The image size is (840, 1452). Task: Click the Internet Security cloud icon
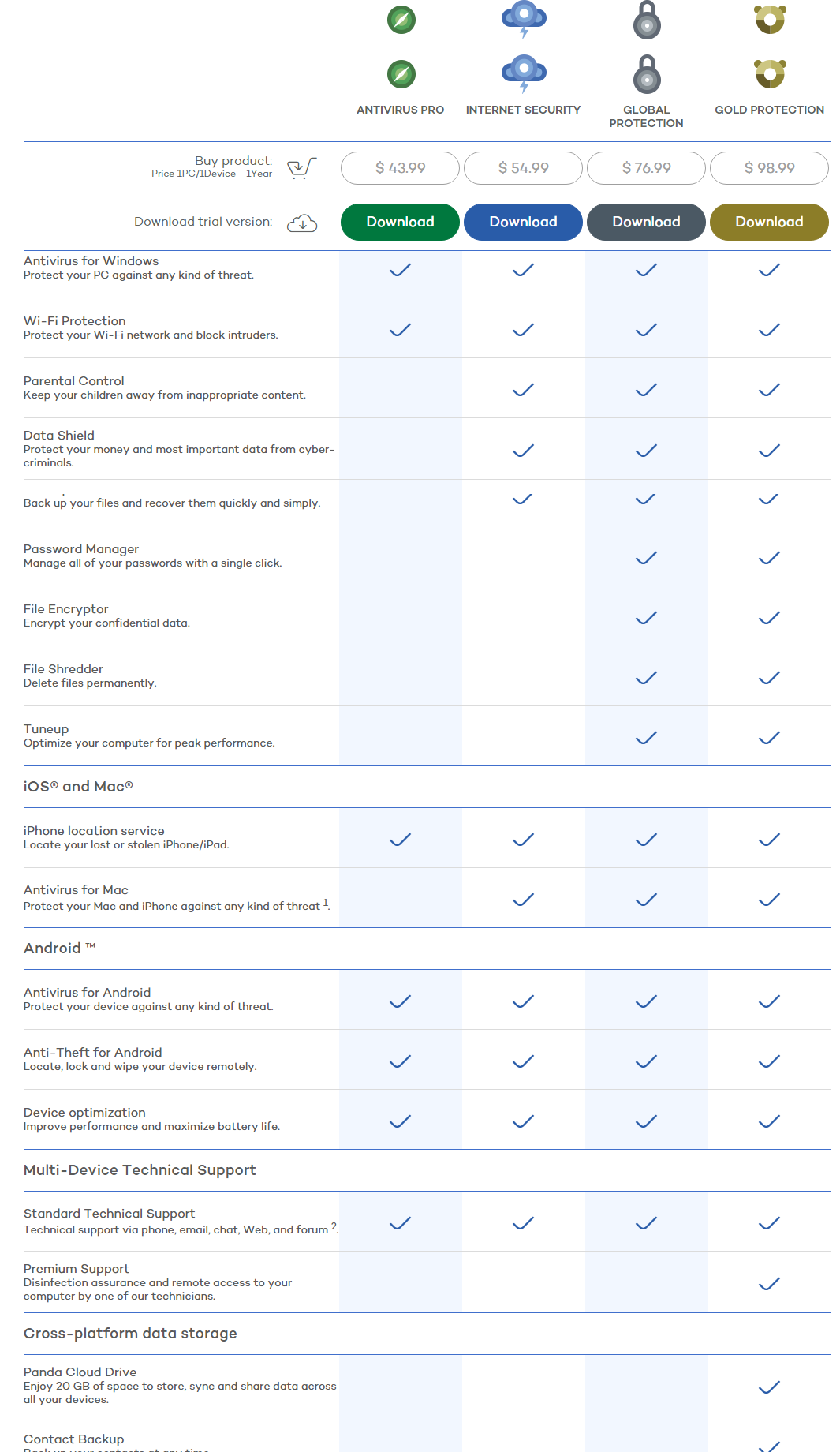point(524,73)
